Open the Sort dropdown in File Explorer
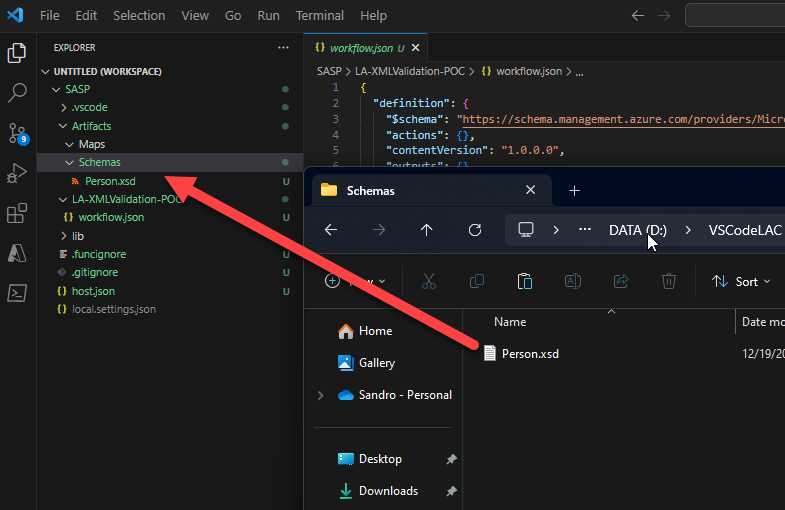 point(740,282)
